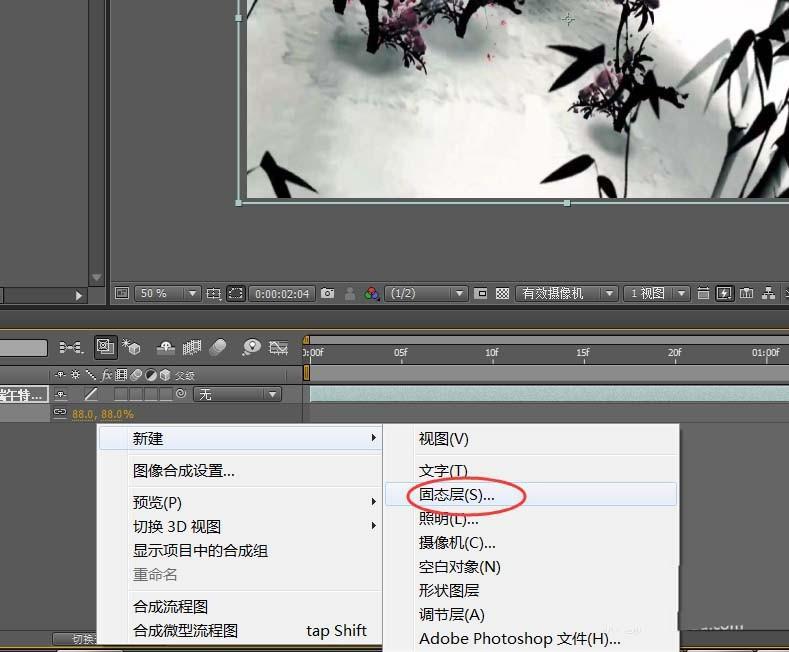Enable the Draft 3D icon
This screenshot has height=652, width=789.
[131, 347]
